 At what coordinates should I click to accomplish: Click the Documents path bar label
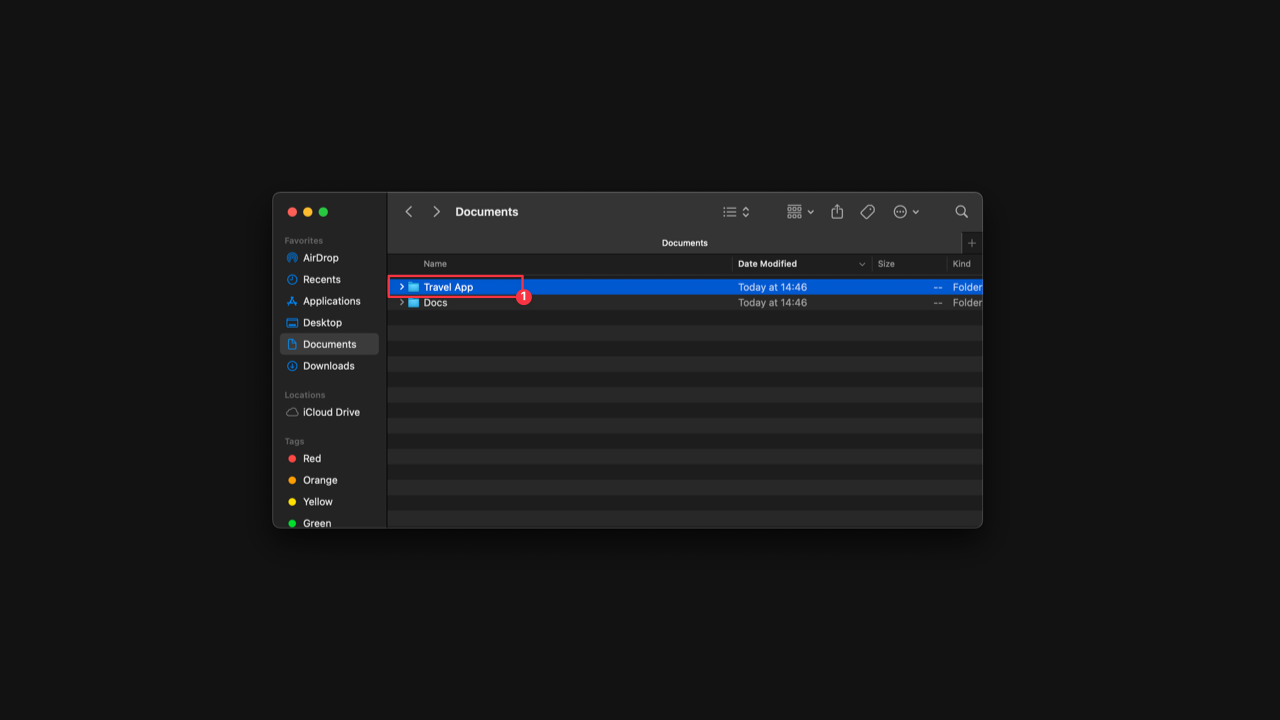[684, 242]
